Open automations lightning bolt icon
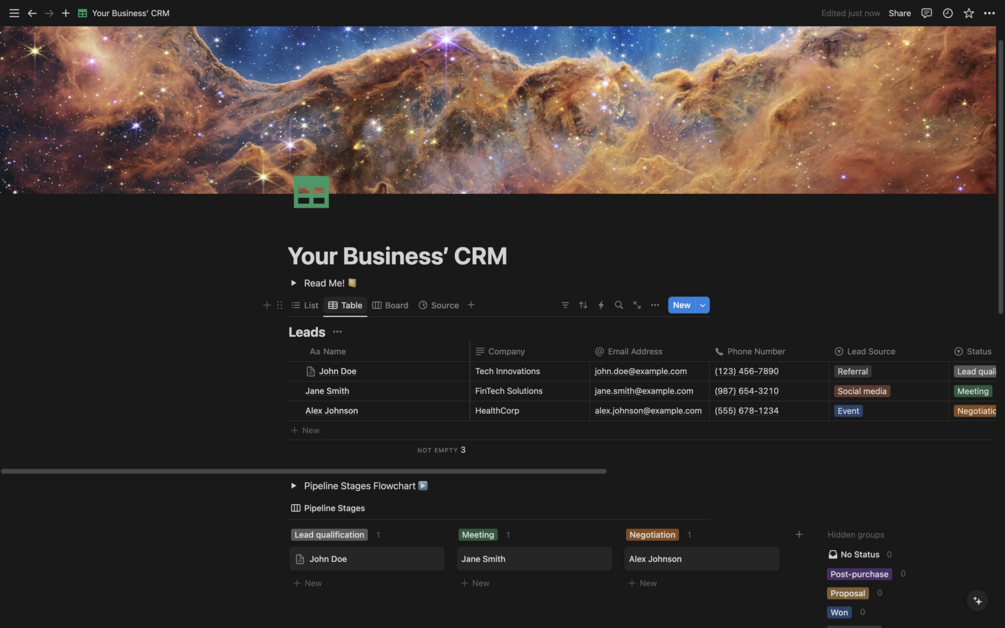This screenshot has height=628, width=1005. (601, 305)
